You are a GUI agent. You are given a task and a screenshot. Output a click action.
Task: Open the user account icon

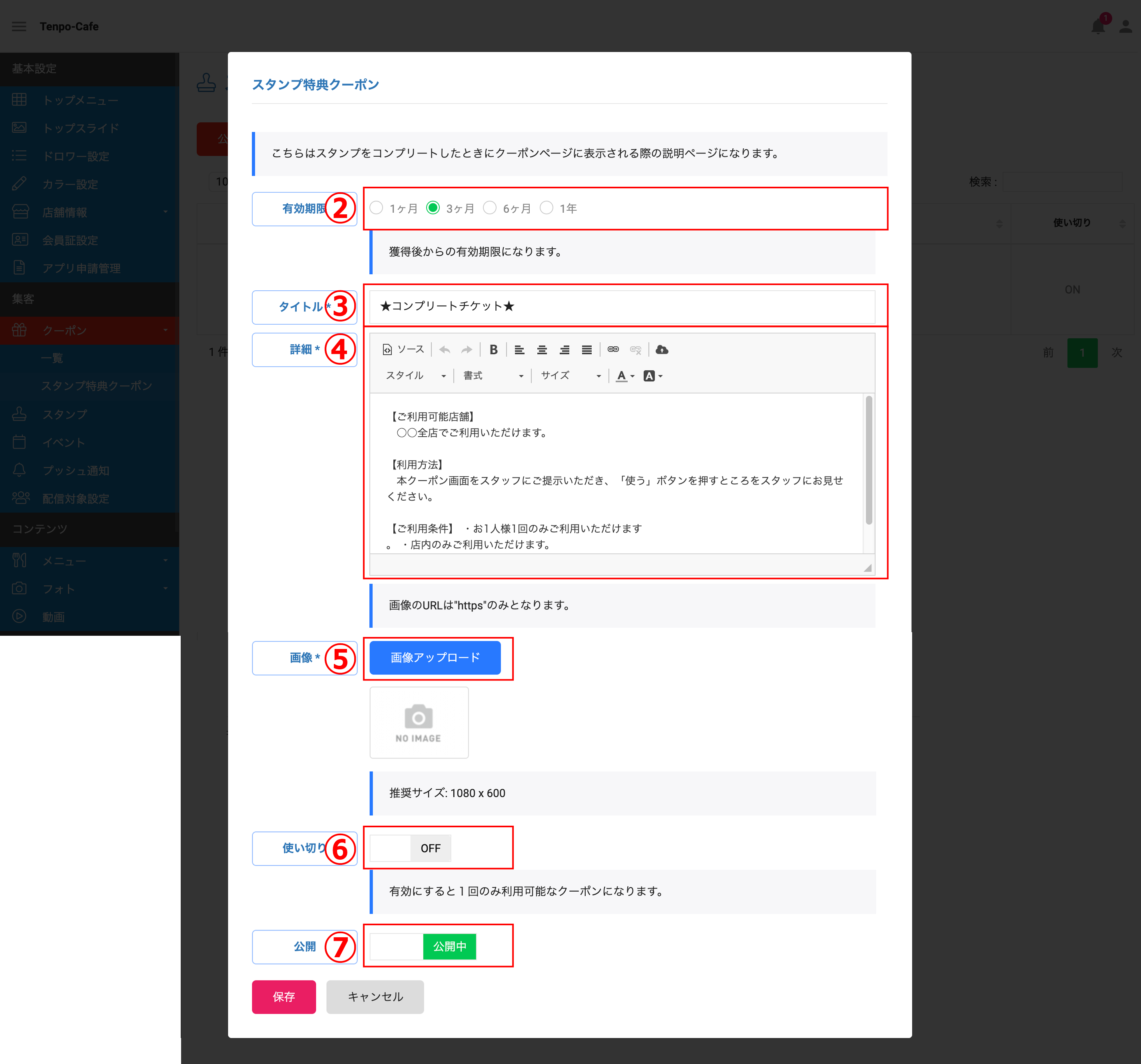coord(1125,26)
